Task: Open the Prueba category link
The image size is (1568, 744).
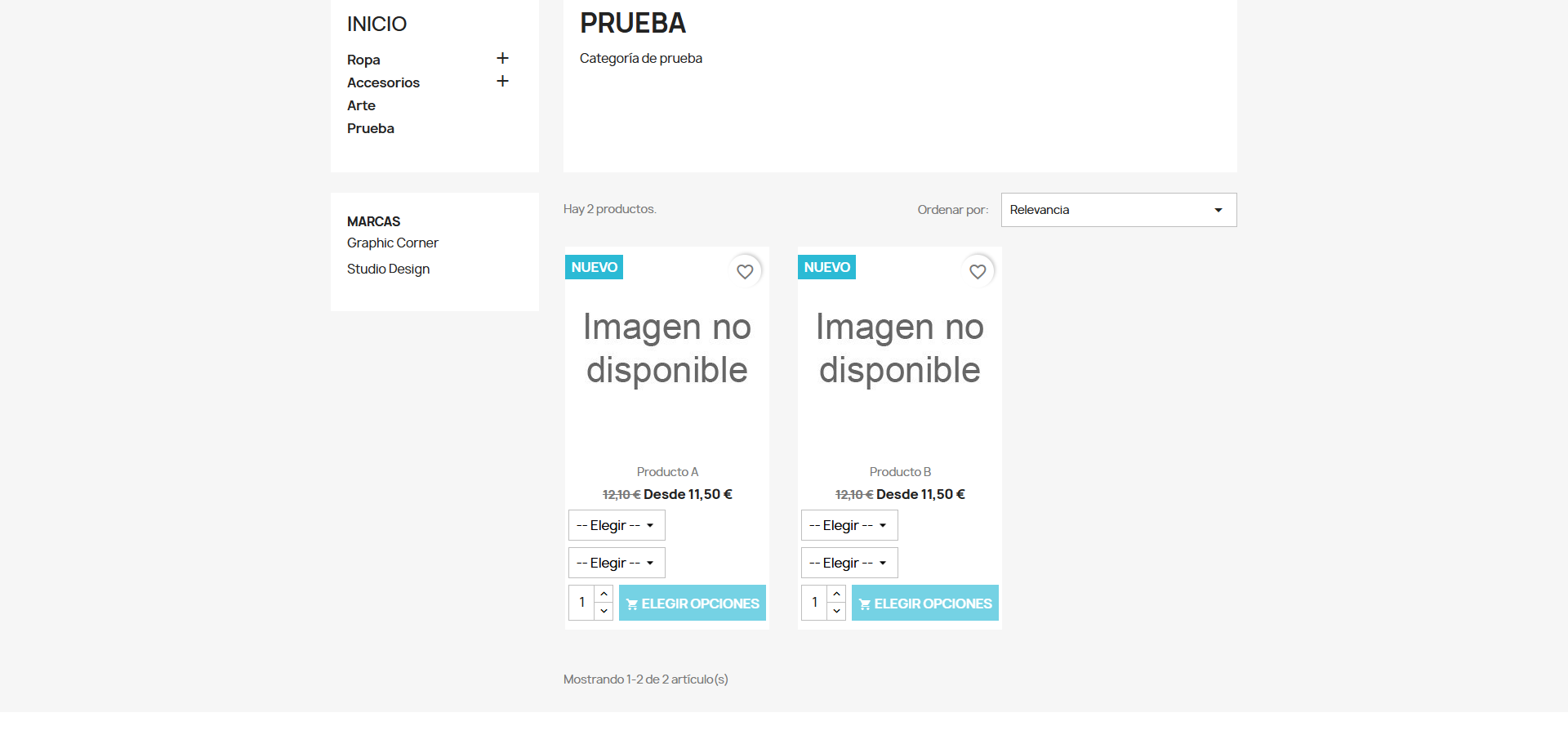Action: coord(371,128)
